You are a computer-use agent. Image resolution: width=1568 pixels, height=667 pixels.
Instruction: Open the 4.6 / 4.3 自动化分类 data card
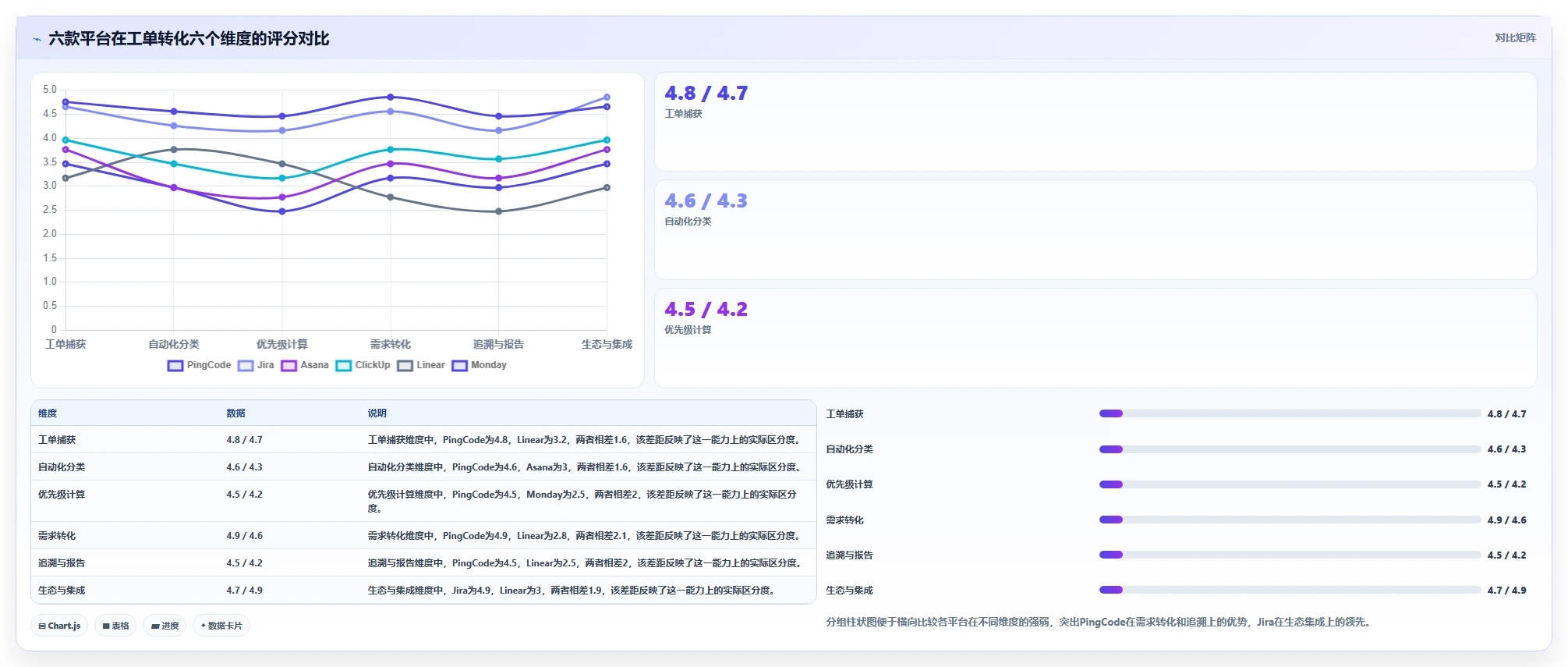click(x=1095, y=230)
